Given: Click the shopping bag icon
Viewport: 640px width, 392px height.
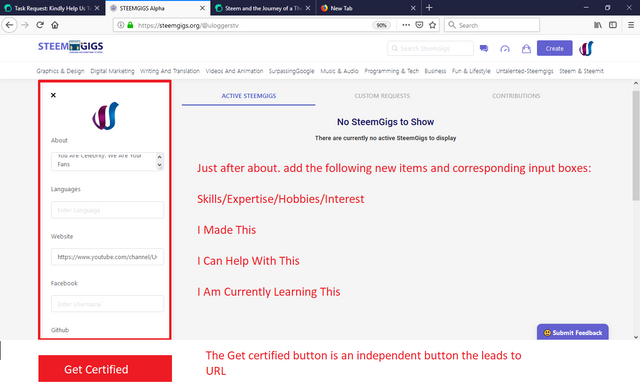Looking at the screenshot, I should pyautogui.click(x=526, y=49).
